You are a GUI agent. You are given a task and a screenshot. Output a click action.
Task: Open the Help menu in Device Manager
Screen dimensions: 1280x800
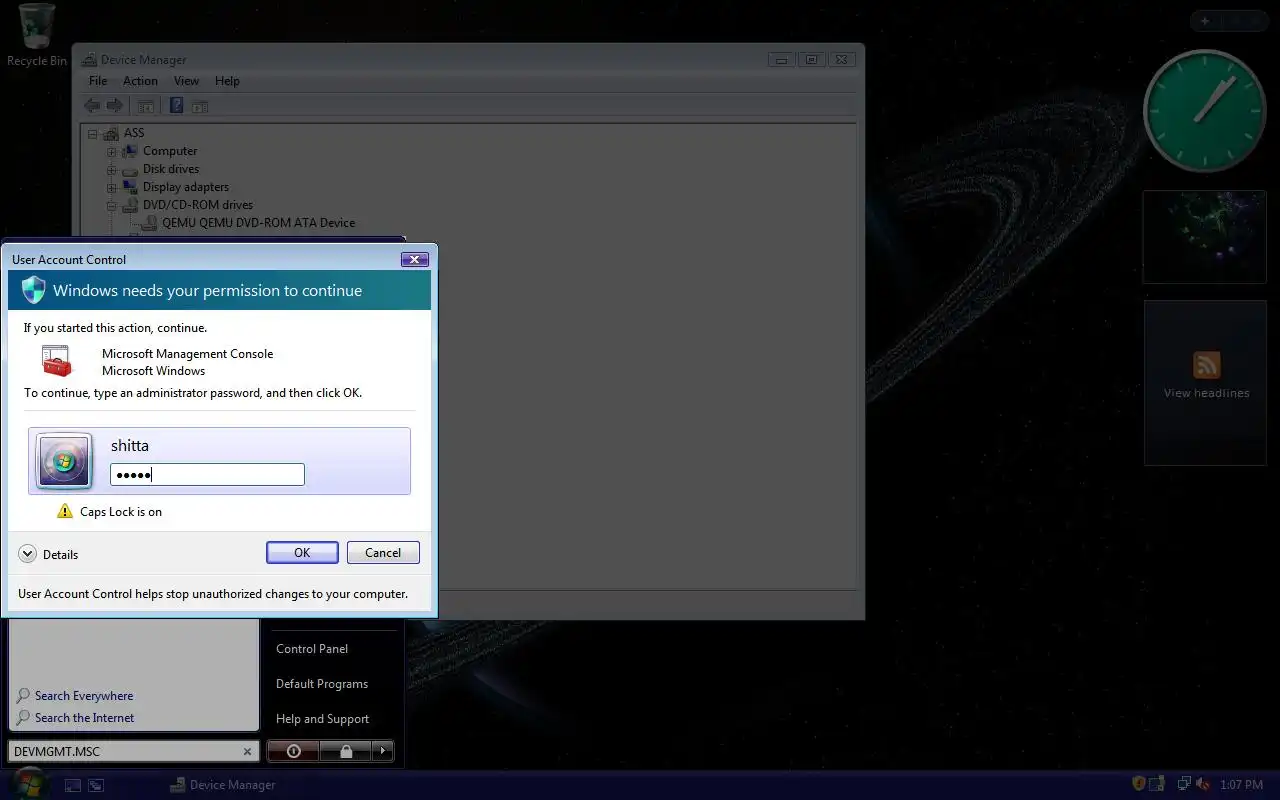click(x=227, y=81)
